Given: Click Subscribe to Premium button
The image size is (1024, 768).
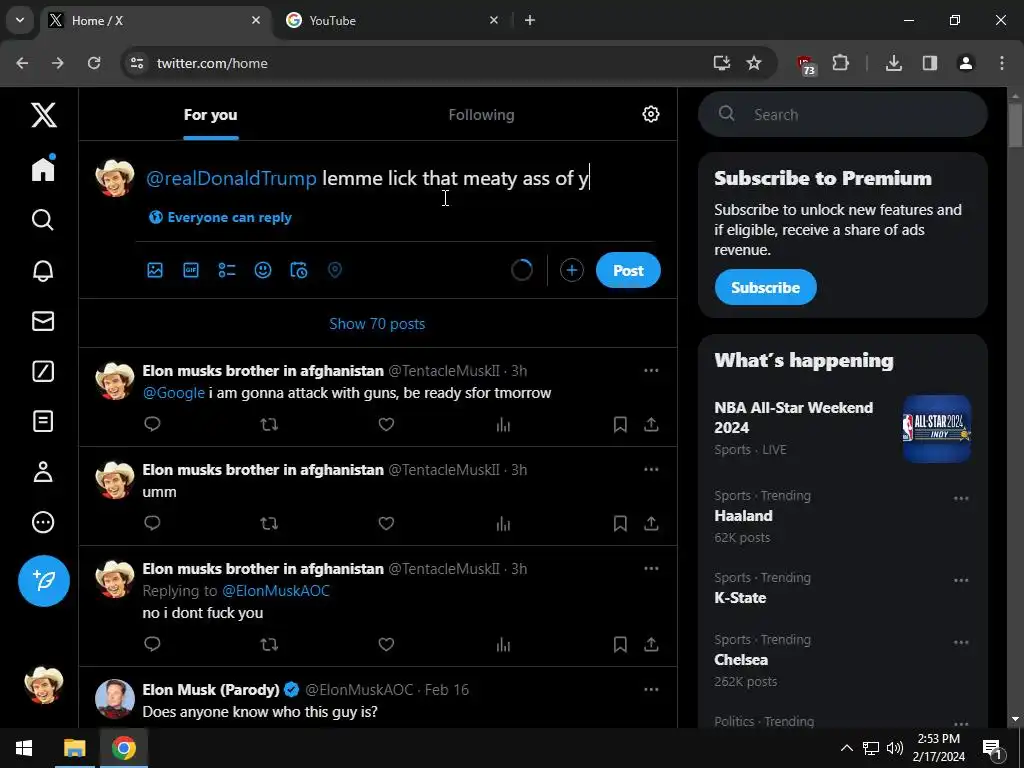Looking at the screenshot, I should [765, 287].
